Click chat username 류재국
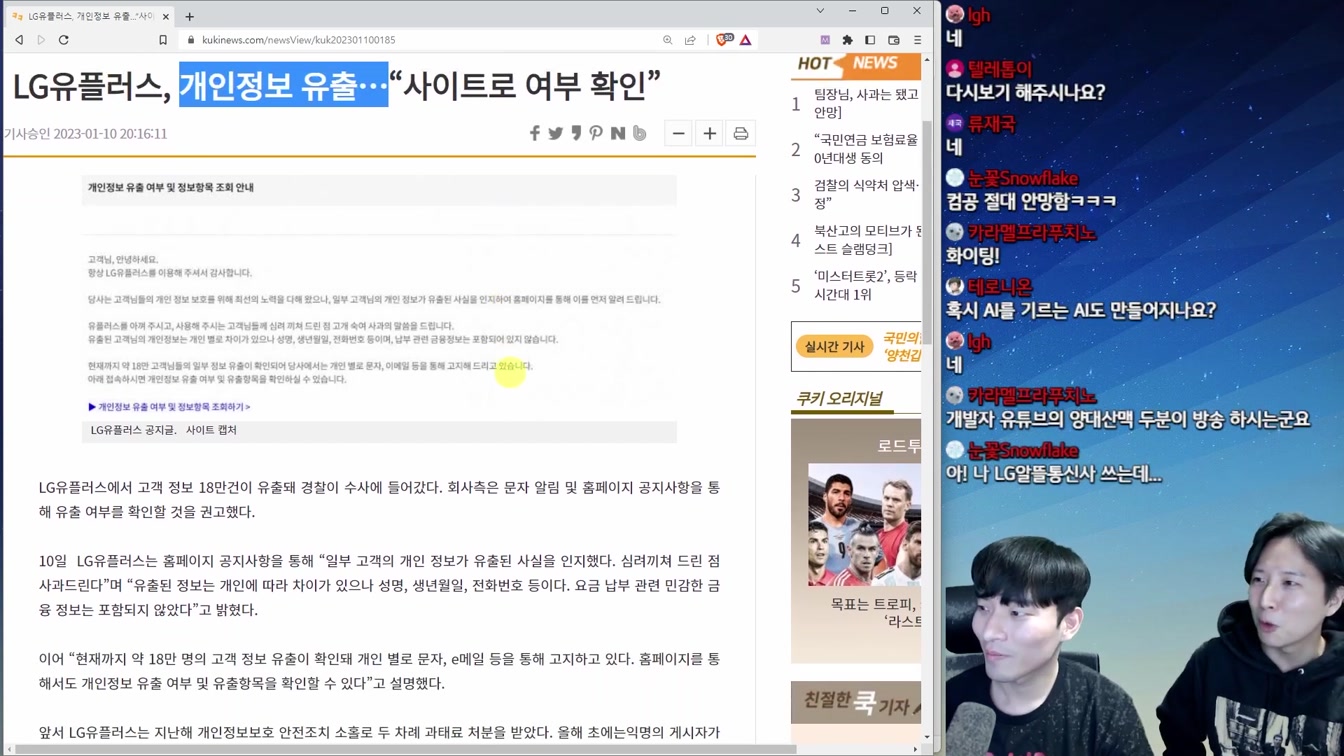 tap(991, 124)
